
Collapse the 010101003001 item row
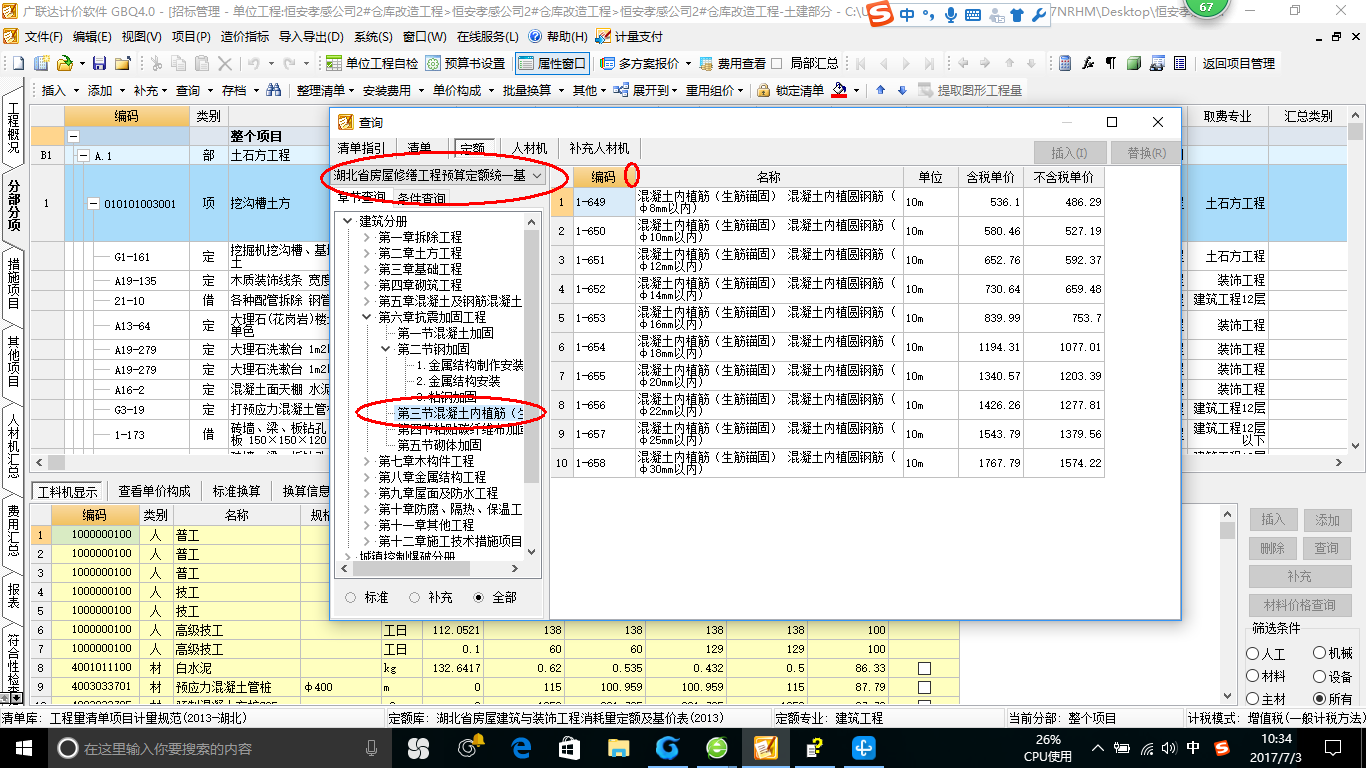[93, 204]
